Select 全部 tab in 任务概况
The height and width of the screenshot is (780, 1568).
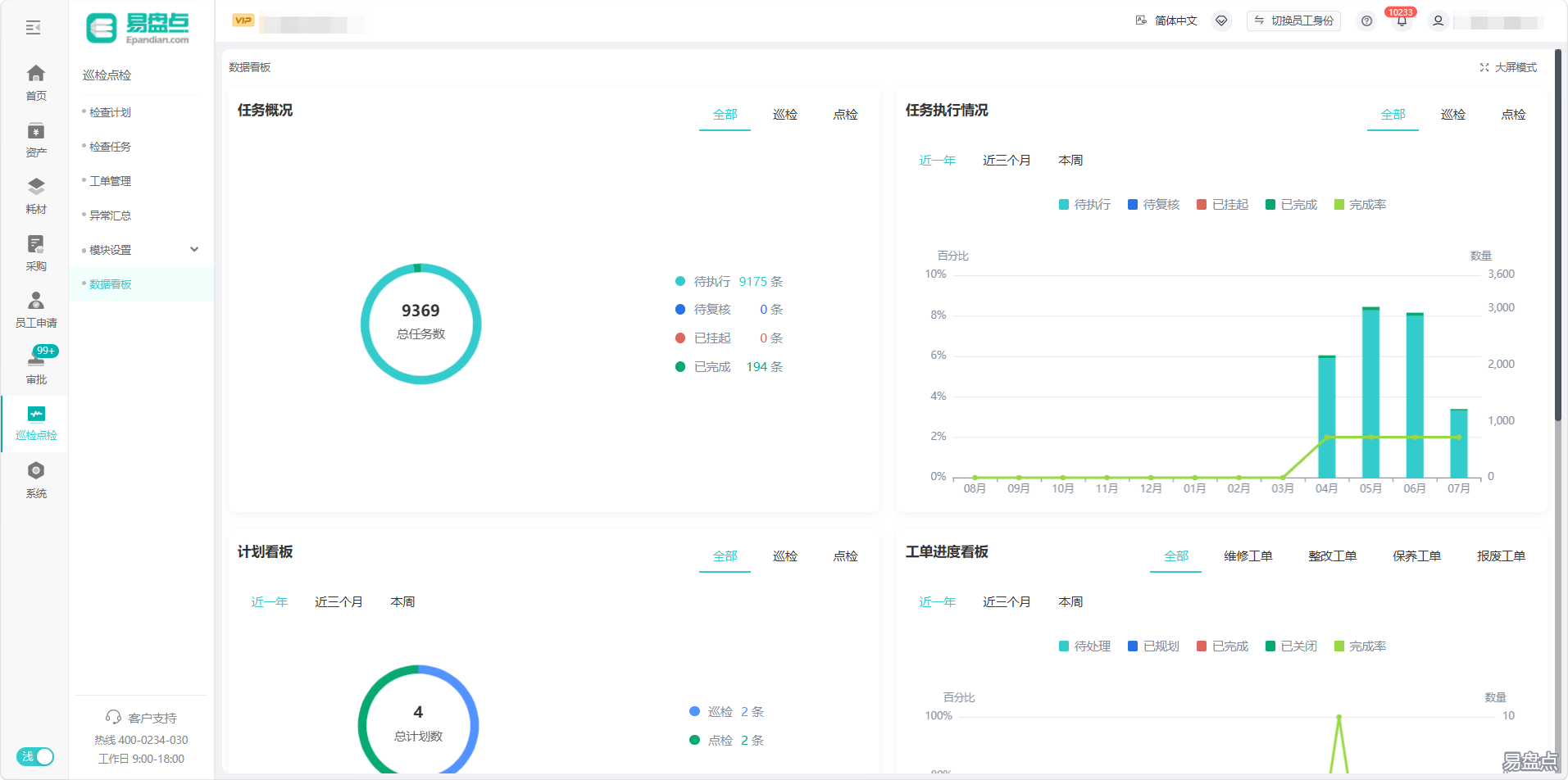tap(725, 115)
